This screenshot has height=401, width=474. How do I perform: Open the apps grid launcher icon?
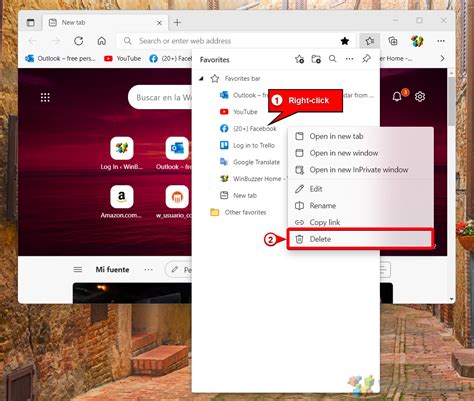[x=45, y=97]
